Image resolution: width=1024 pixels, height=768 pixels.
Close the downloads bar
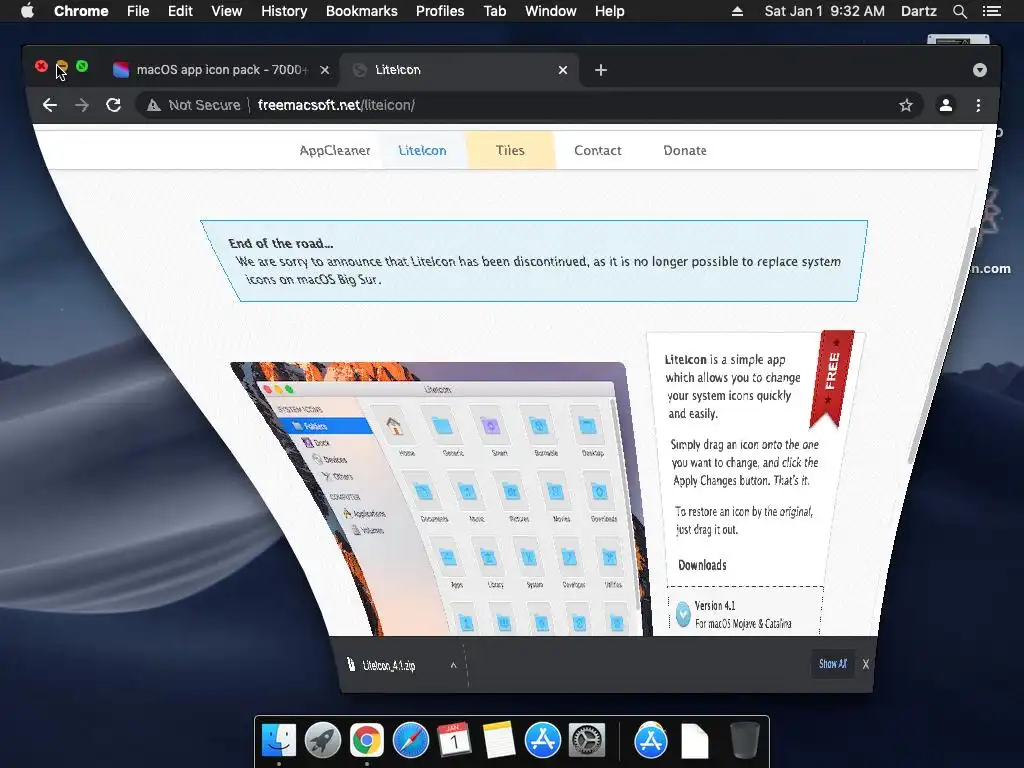pos(865,664)
